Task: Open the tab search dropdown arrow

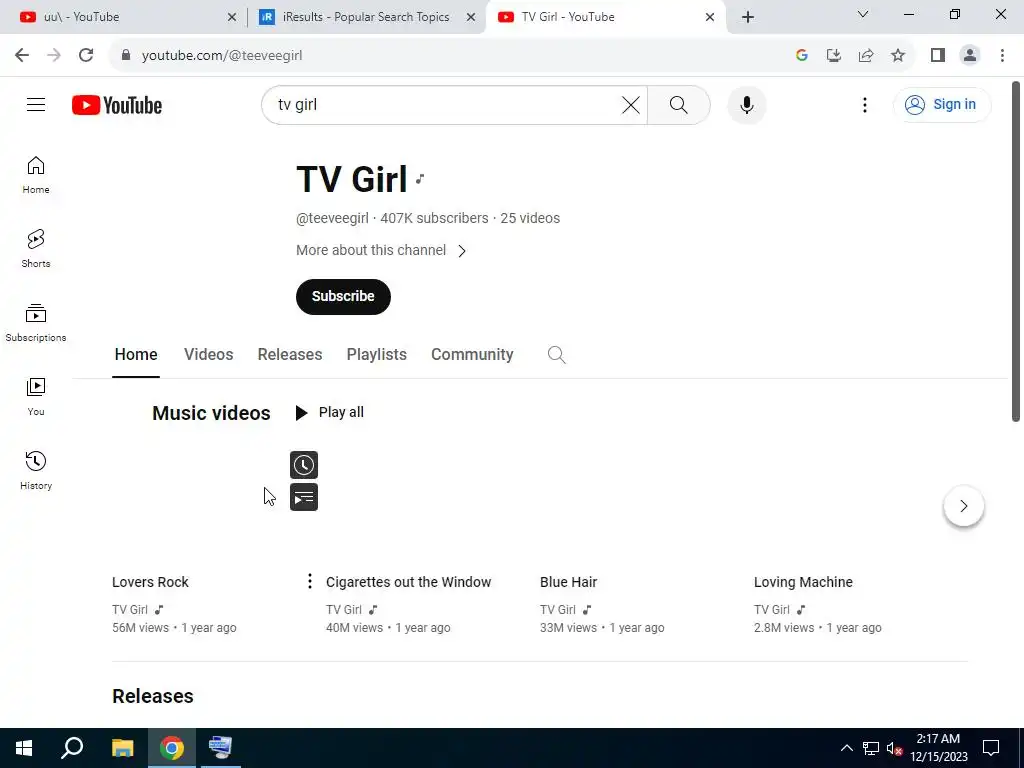Action: click(x=863, y=14)
